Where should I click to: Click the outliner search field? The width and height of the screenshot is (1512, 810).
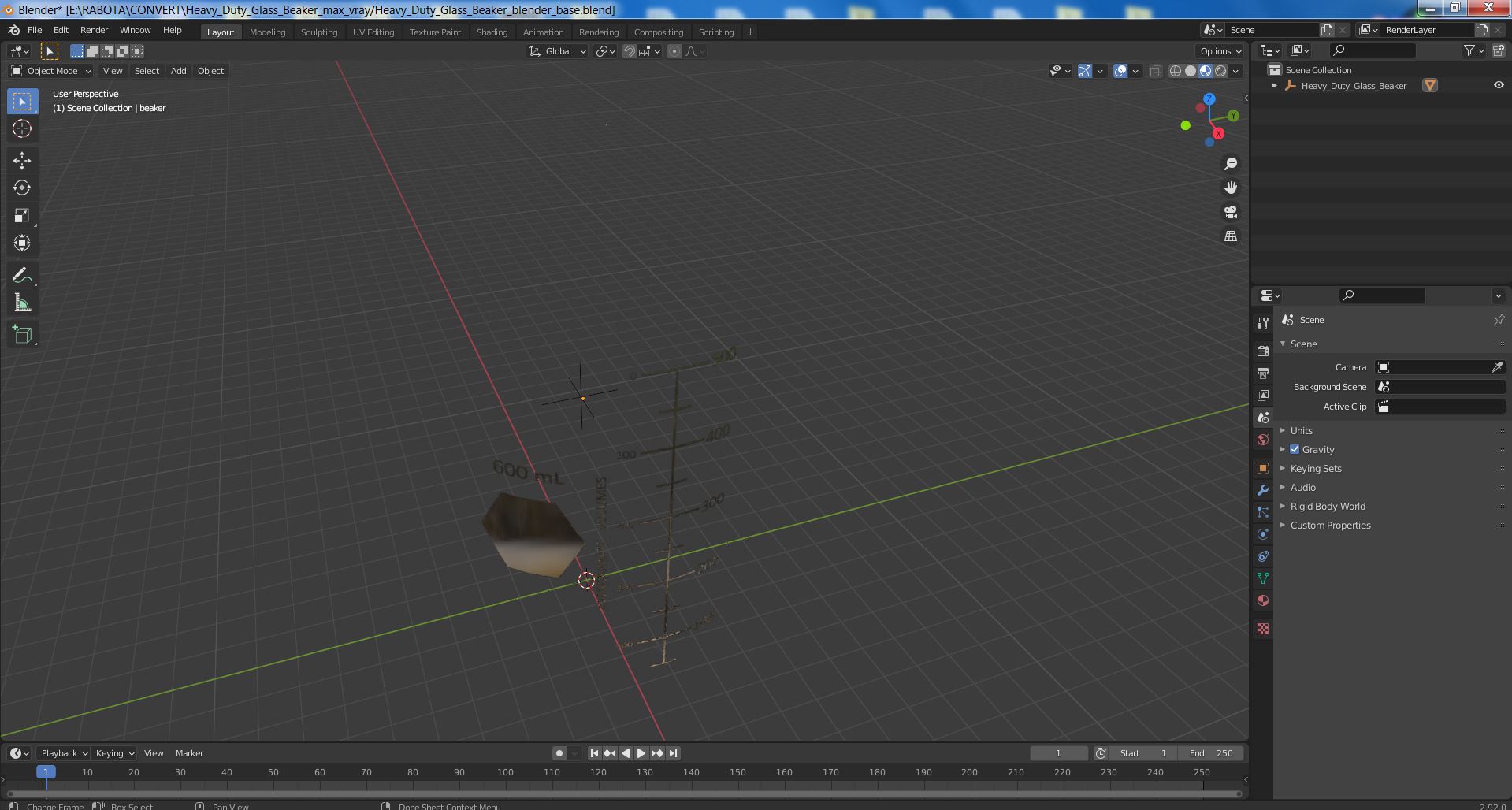tap(1372, 50)
